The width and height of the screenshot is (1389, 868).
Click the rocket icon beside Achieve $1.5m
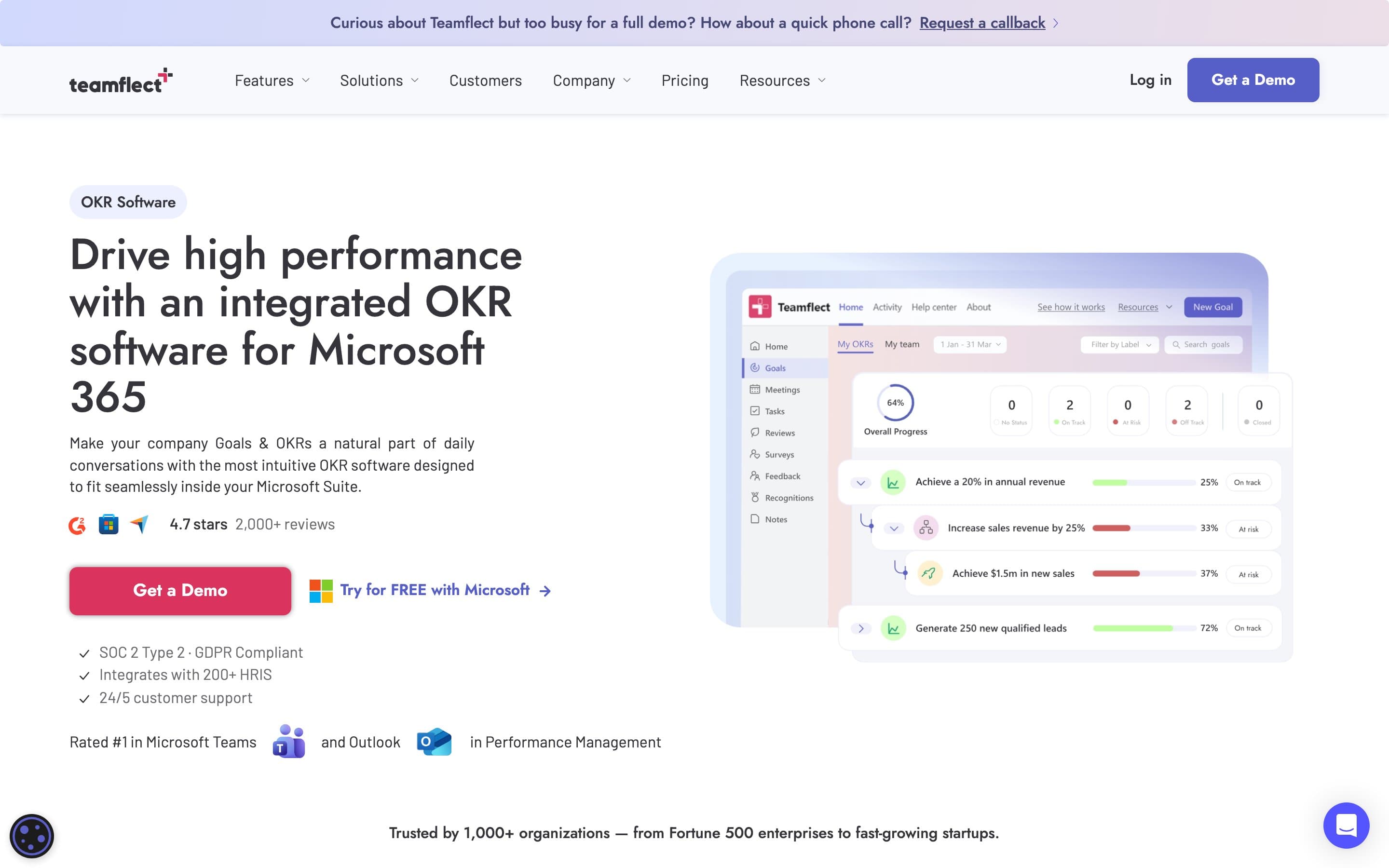[930, 573]
